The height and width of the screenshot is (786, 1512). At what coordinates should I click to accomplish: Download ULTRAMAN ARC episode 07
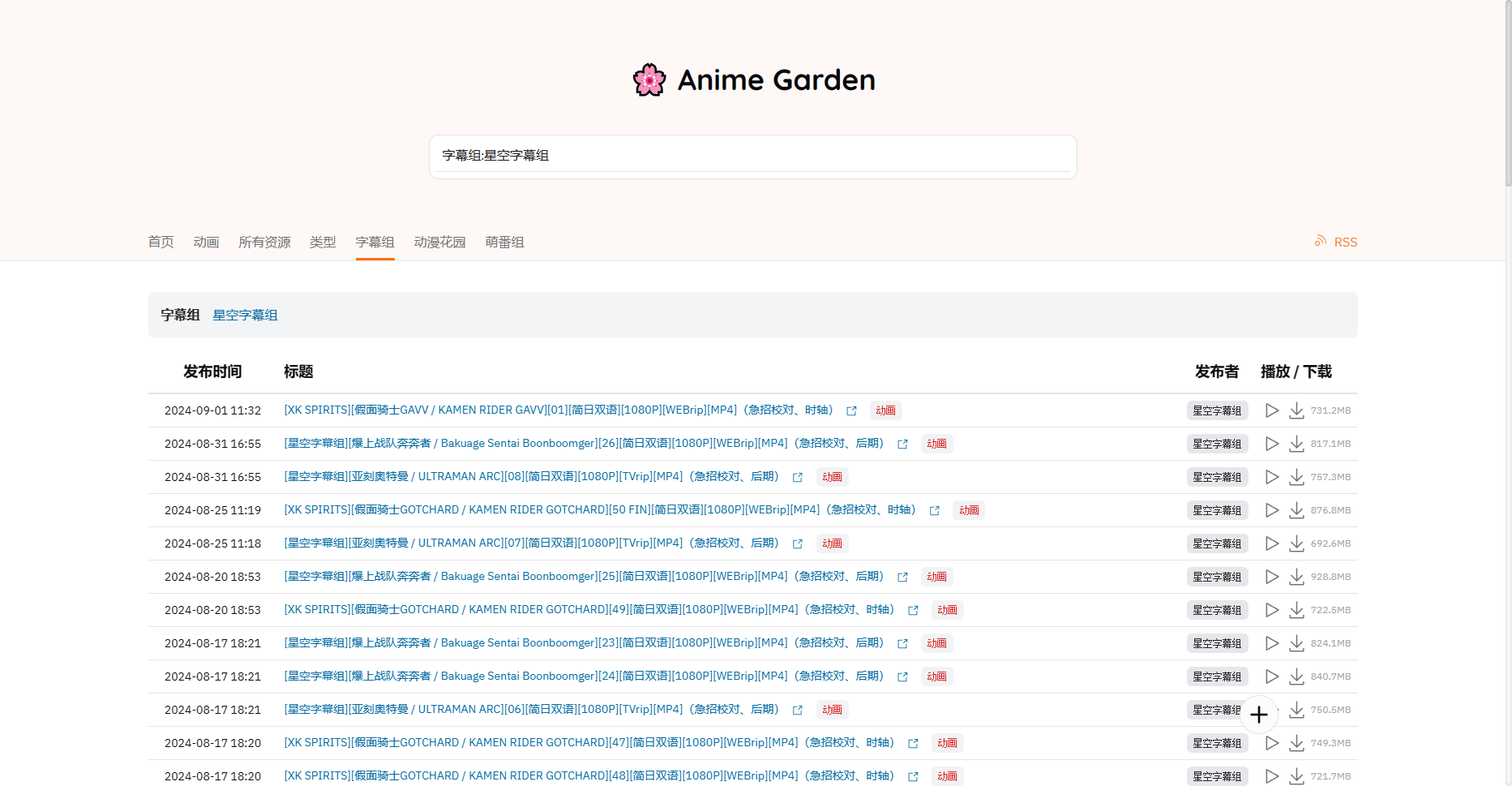1297,543
